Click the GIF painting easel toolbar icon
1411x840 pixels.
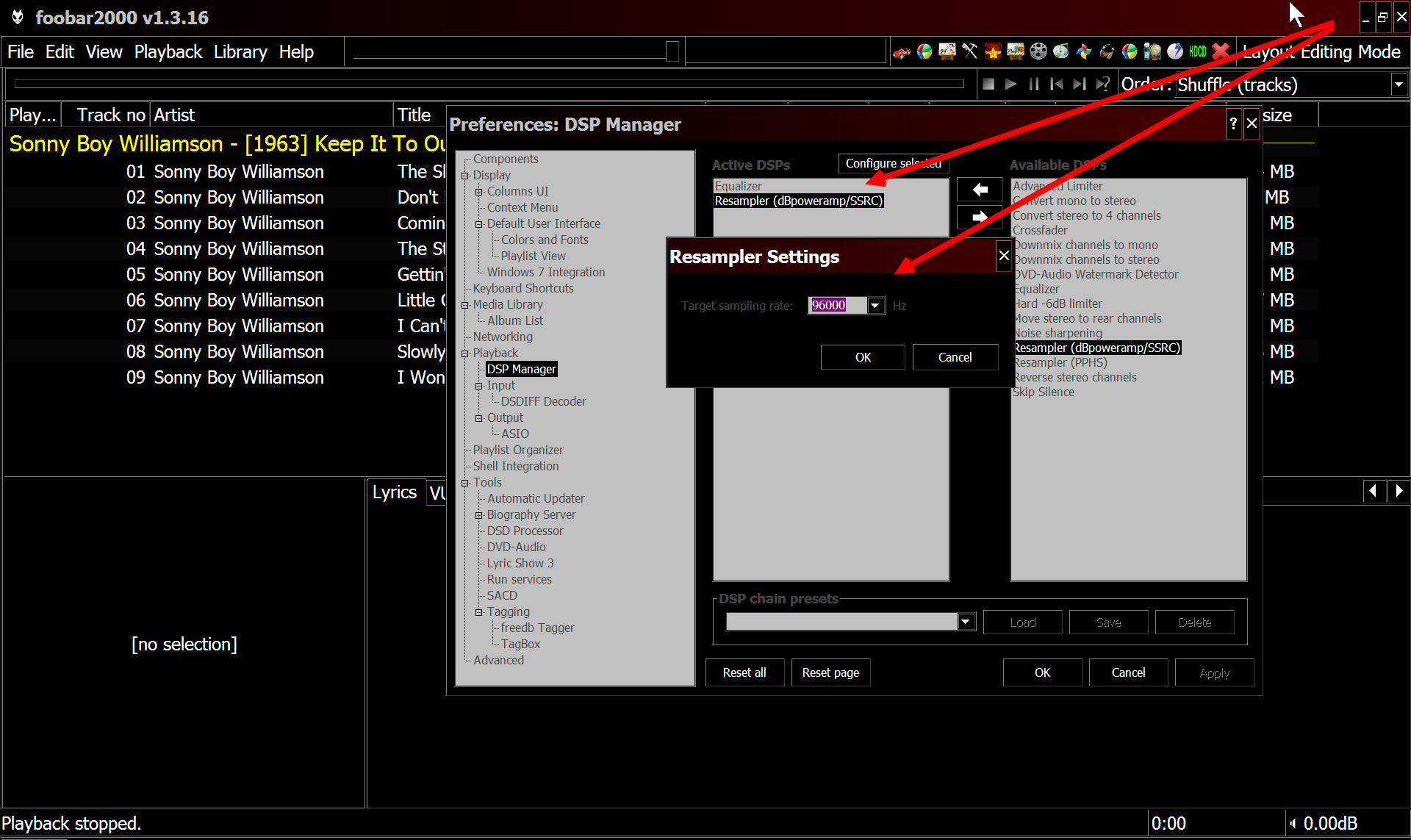947,51
